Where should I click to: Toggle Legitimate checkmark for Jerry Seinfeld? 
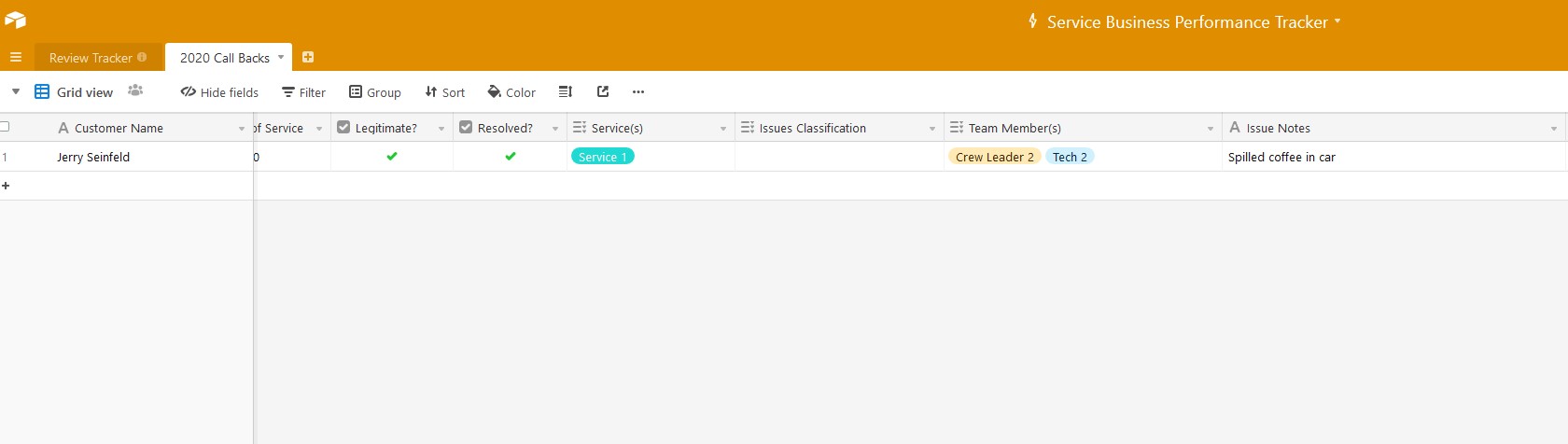tap(392, 157)
